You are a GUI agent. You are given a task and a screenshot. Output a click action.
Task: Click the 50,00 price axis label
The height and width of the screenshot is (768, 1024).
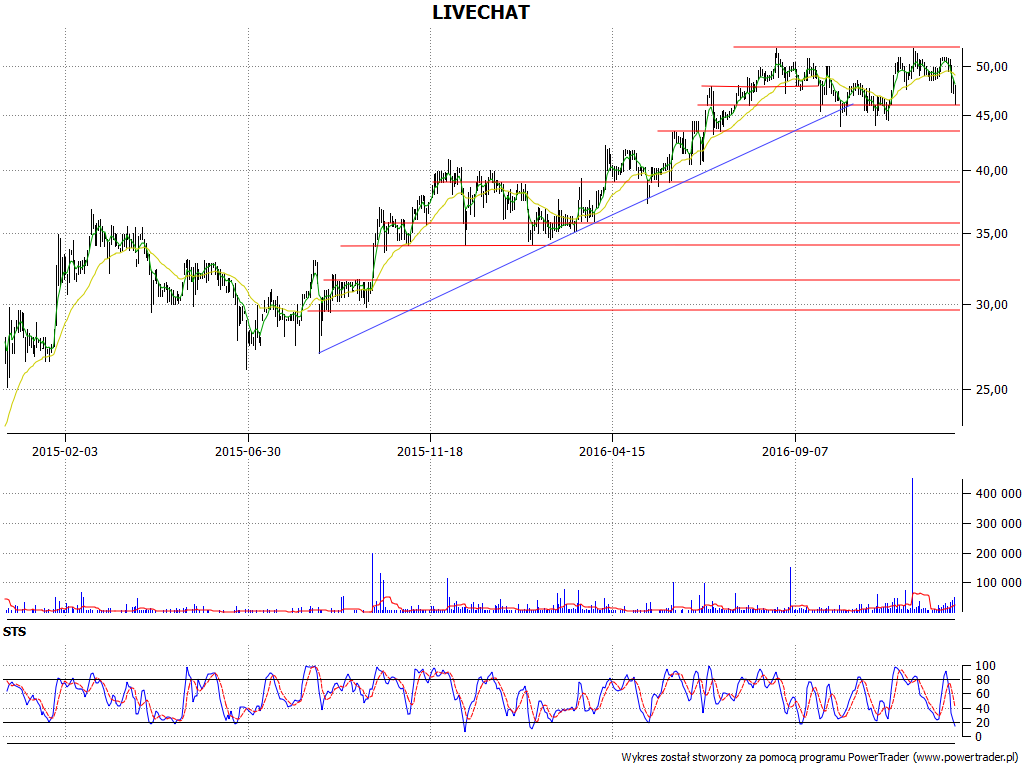point(991,67)
